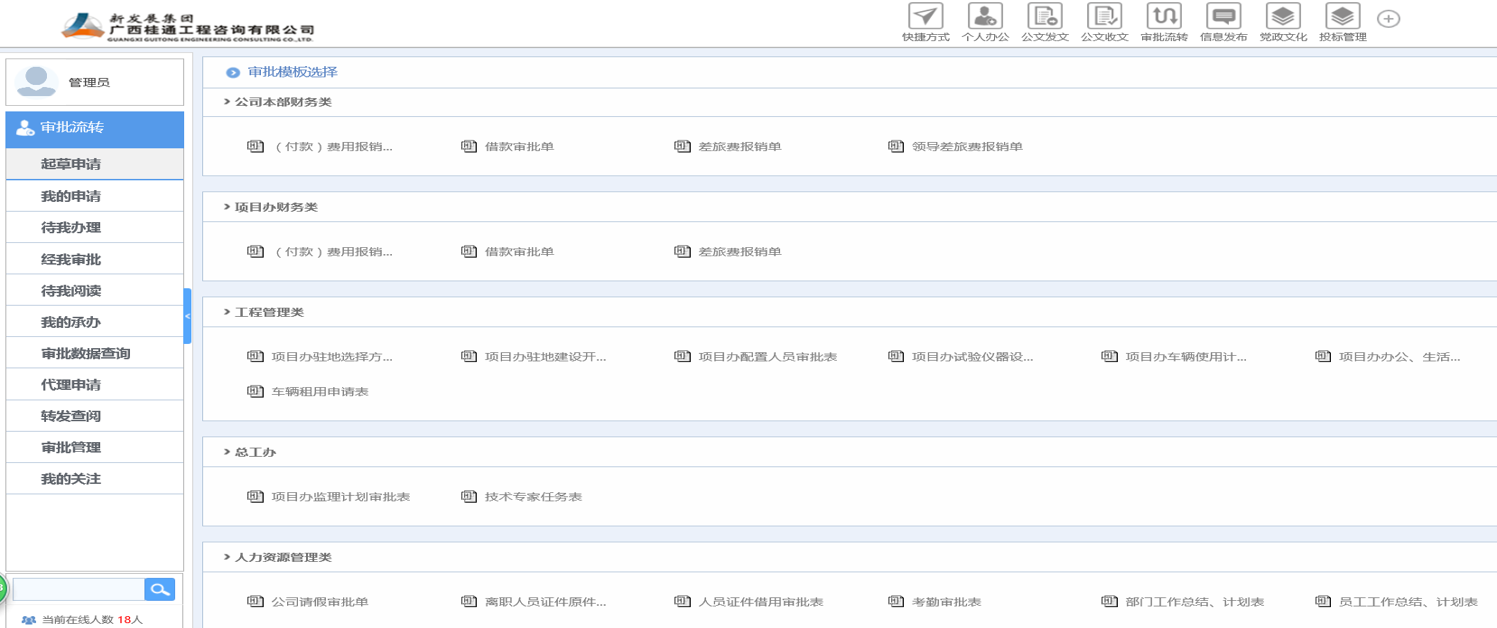
Task: Open the 公文收文 toolbar icon
Action: pos(1104,17)
